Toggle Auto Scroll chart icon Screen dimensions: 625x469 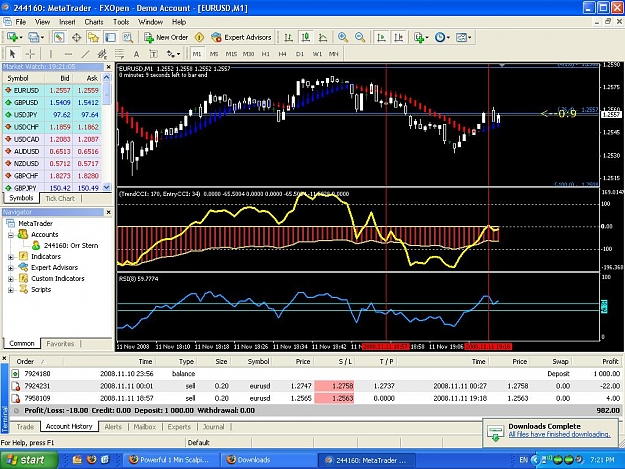point(381,37)
